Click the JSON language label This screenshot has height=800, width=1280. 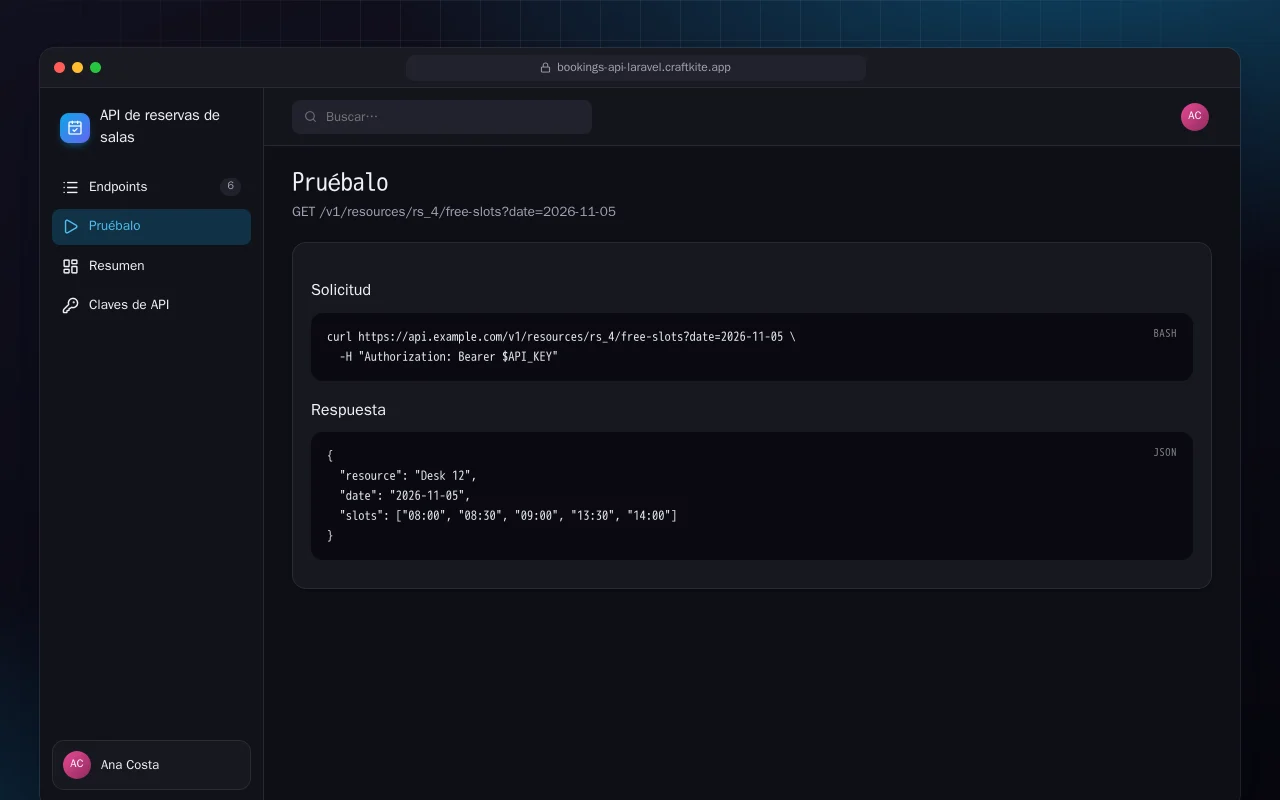(1165, 452)
